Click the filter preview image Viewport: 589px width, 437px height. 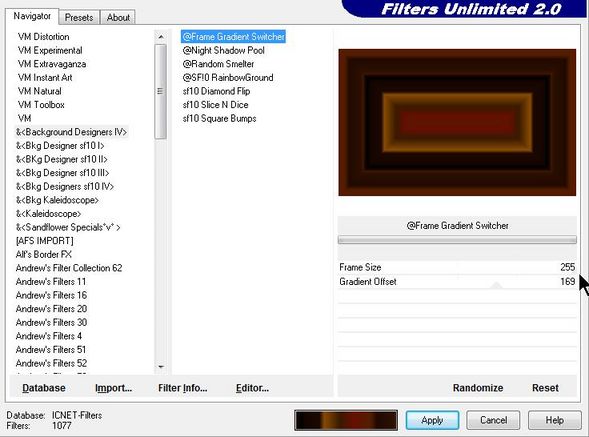[457, 122]
